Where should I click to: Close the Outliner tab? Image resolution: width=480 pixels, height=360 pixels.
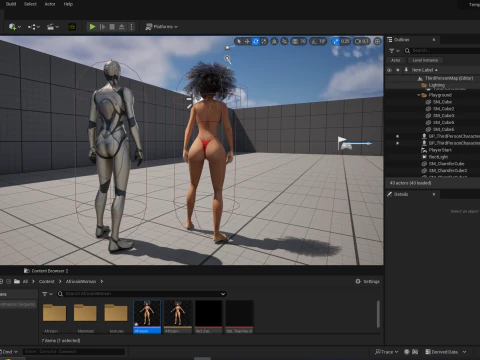click(x=434, y=40)
